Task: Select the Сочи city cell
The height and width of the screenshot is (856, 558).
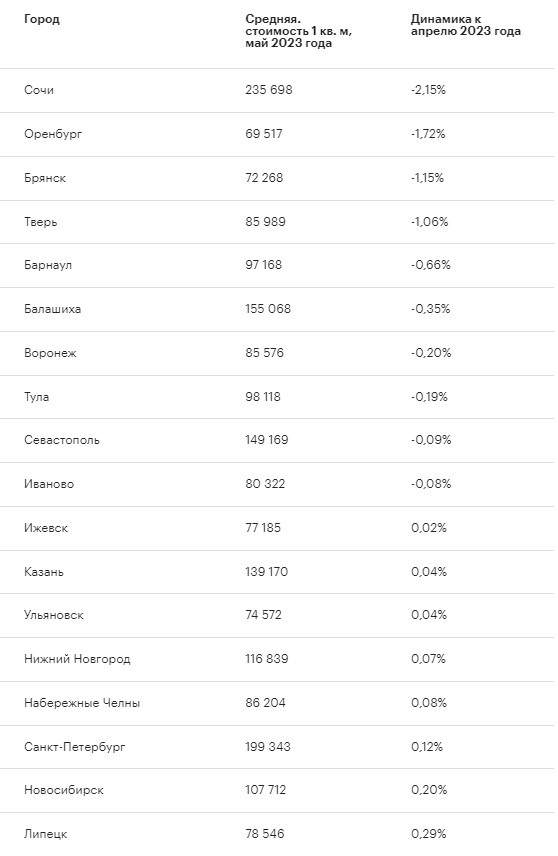Action: click(x=39, y=90)
